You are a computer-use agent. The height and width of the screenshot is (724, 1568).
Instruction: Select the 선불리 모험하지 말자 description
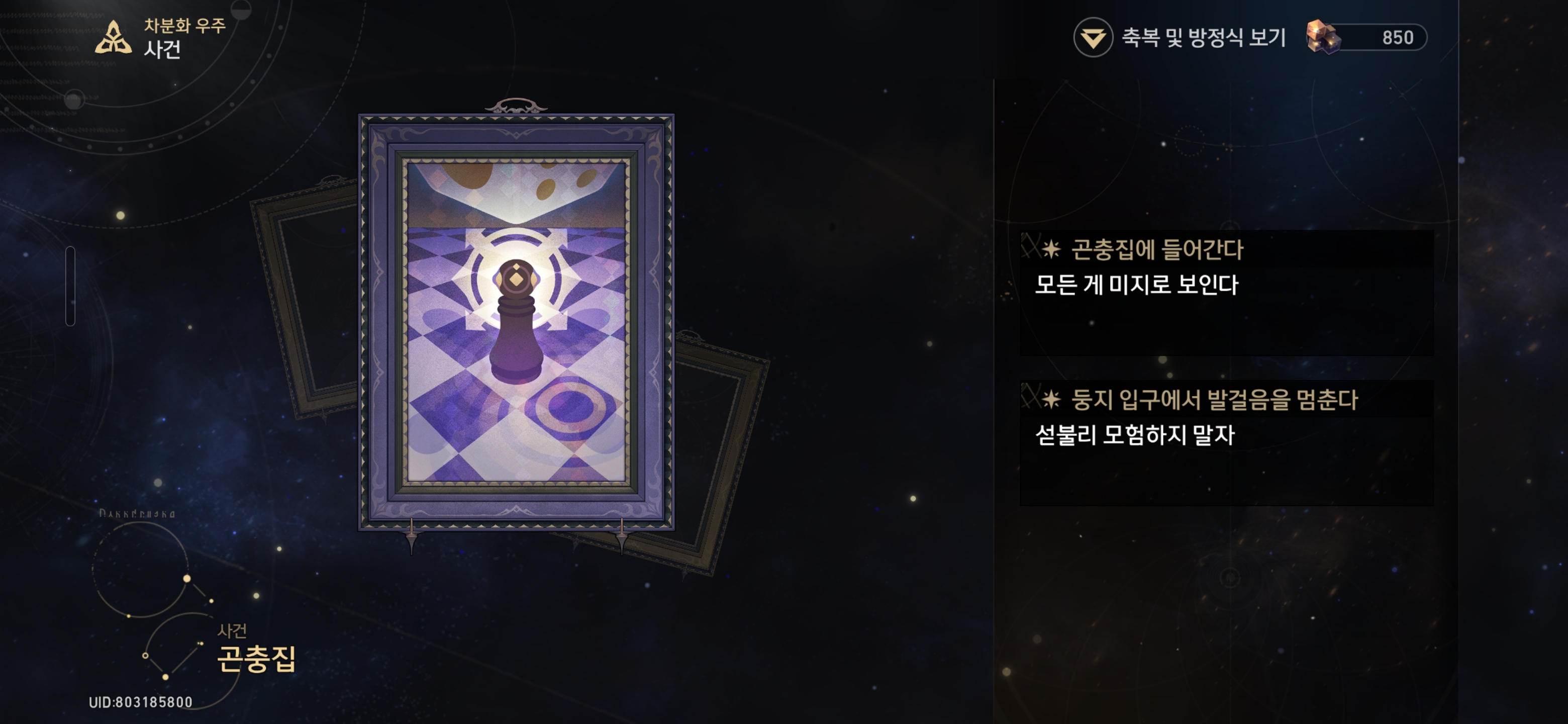tap(1135, 435)
